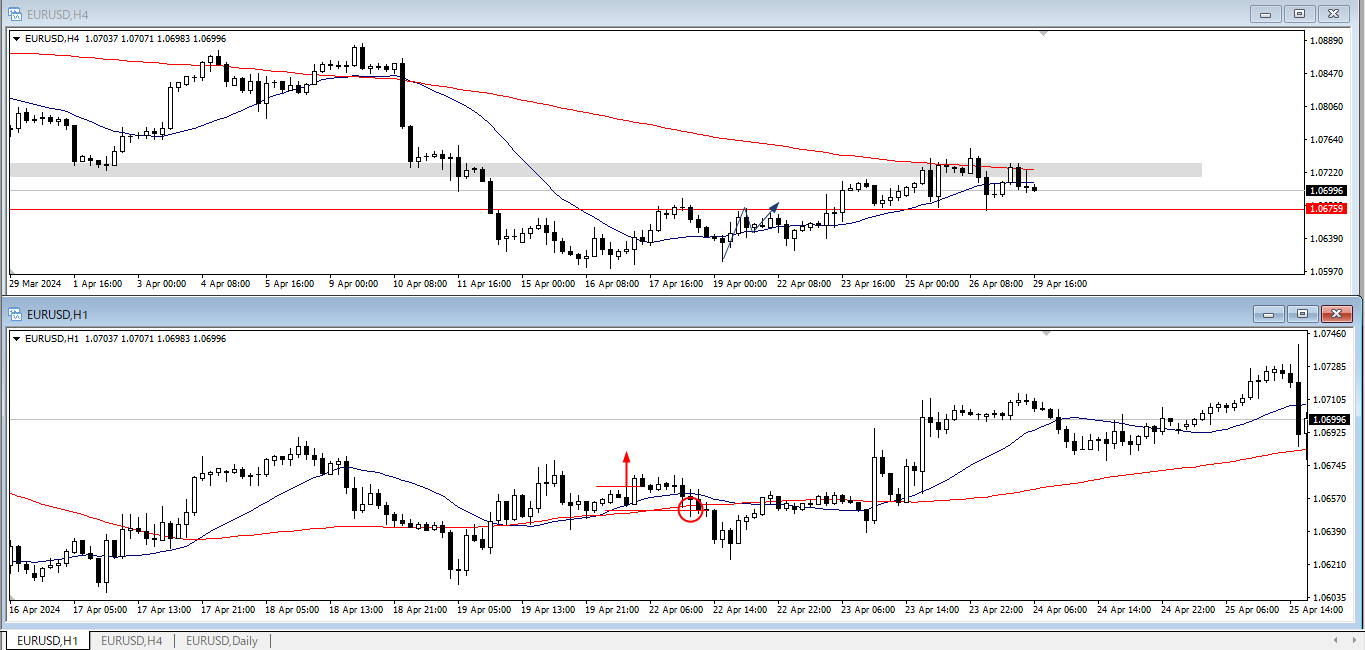
Task: Click the red 1.06759 price label
Action: pos(1326,209)
